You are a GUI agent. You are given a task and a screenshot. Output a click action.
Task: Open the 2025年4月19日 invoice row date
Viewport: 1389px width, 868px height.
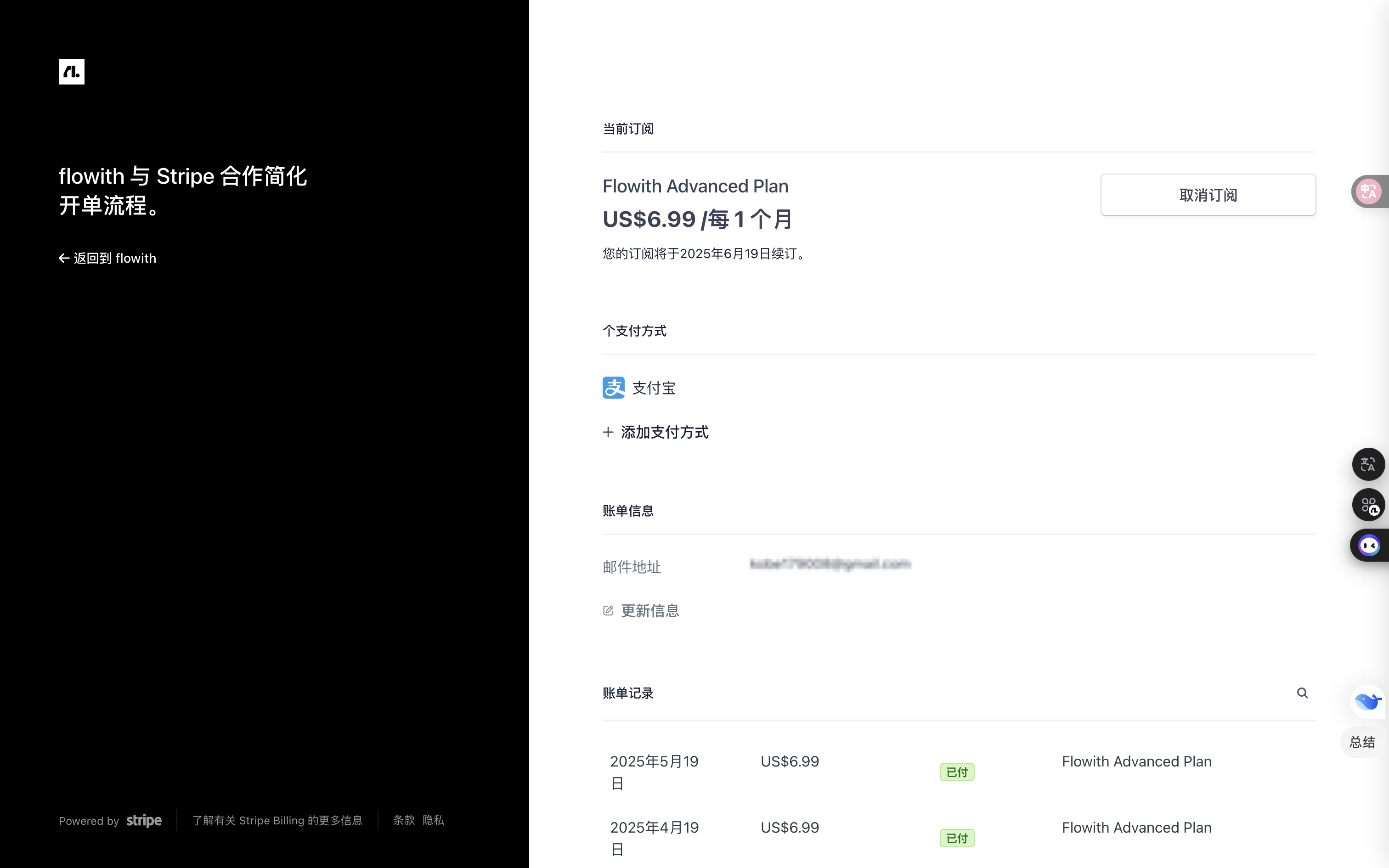(x=655, y=838)
